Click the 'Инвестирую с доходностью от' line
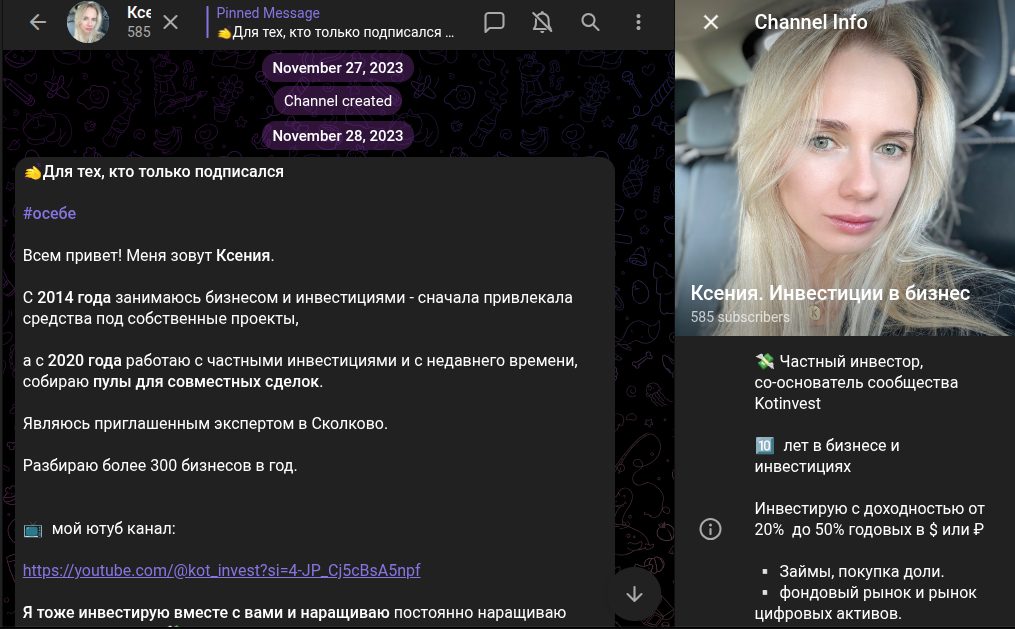The image size is (1015, 629). (869, 508)
